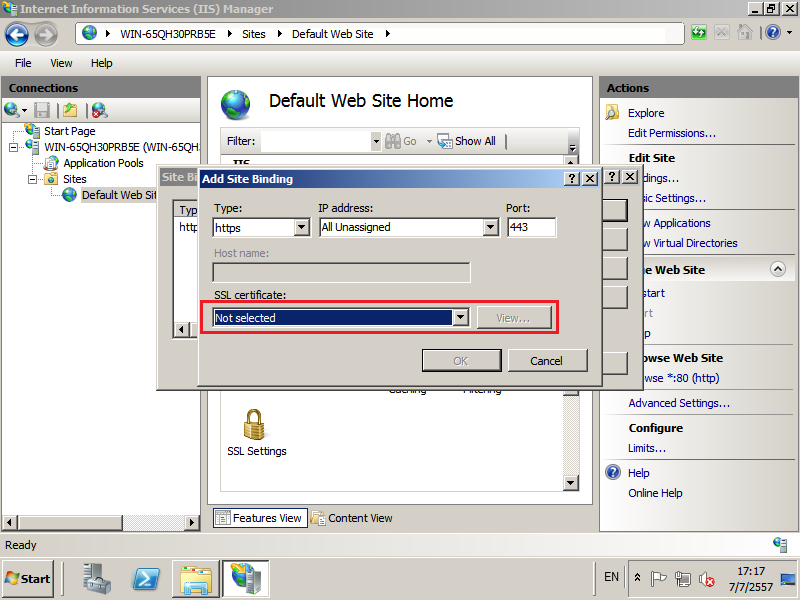Image resolution: width=800 pixels, height=600 pixels.
Task: Click the Help icon in Actions pane
Action: pos(613,473)
